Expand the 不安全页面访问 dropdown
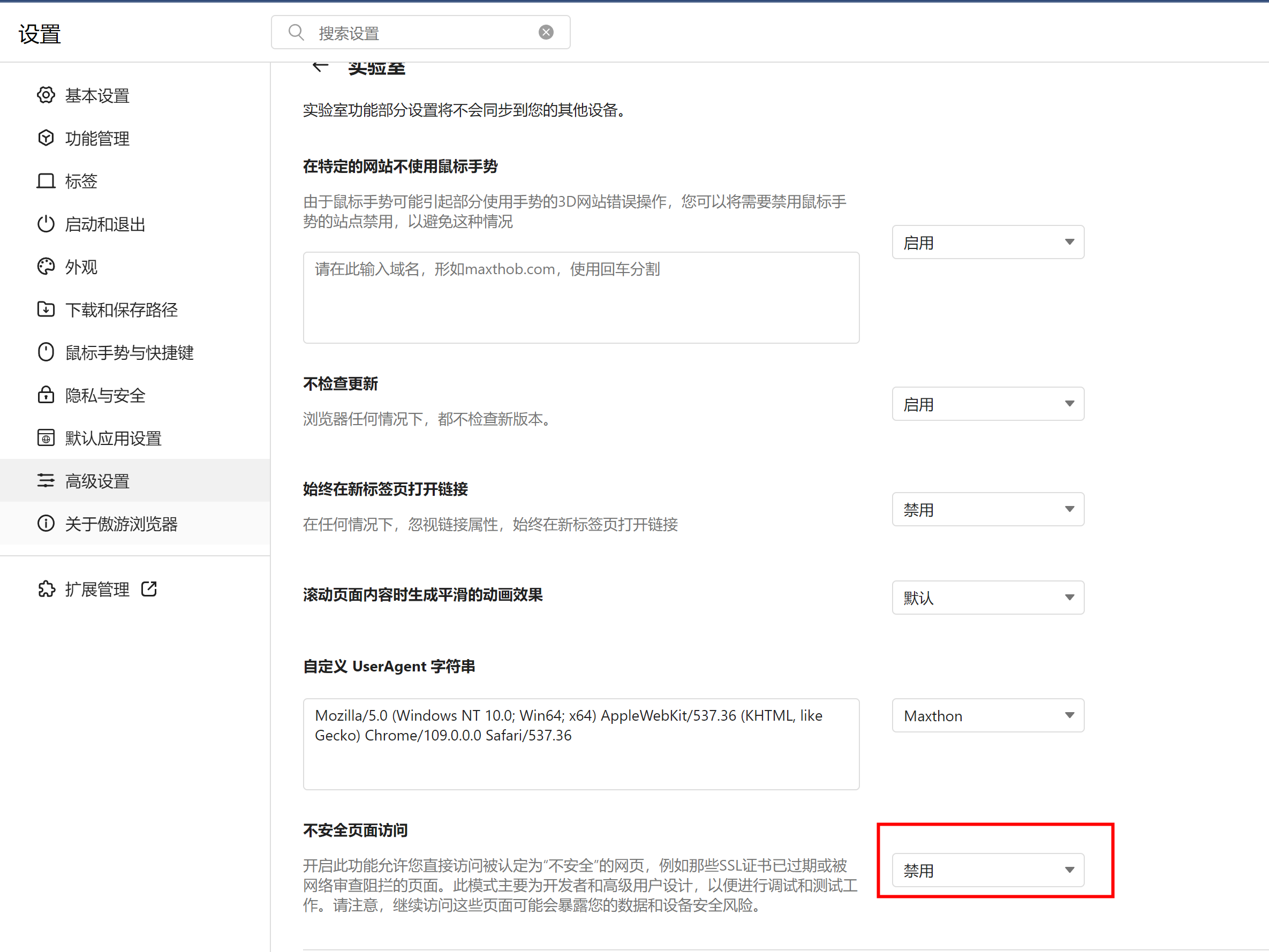The image size is (1269, 952). pyautogui.click(x=987, y=871)
